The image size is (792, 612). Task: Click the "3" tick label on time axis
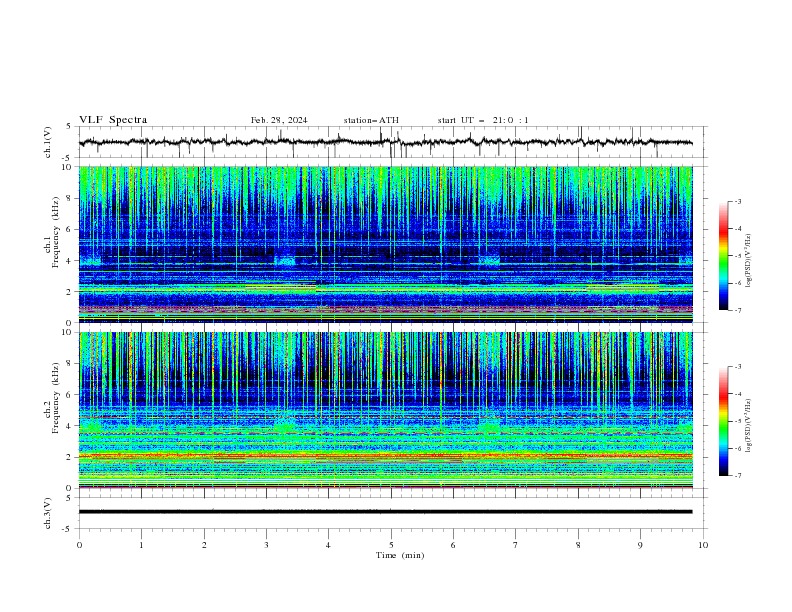point(266,545)
